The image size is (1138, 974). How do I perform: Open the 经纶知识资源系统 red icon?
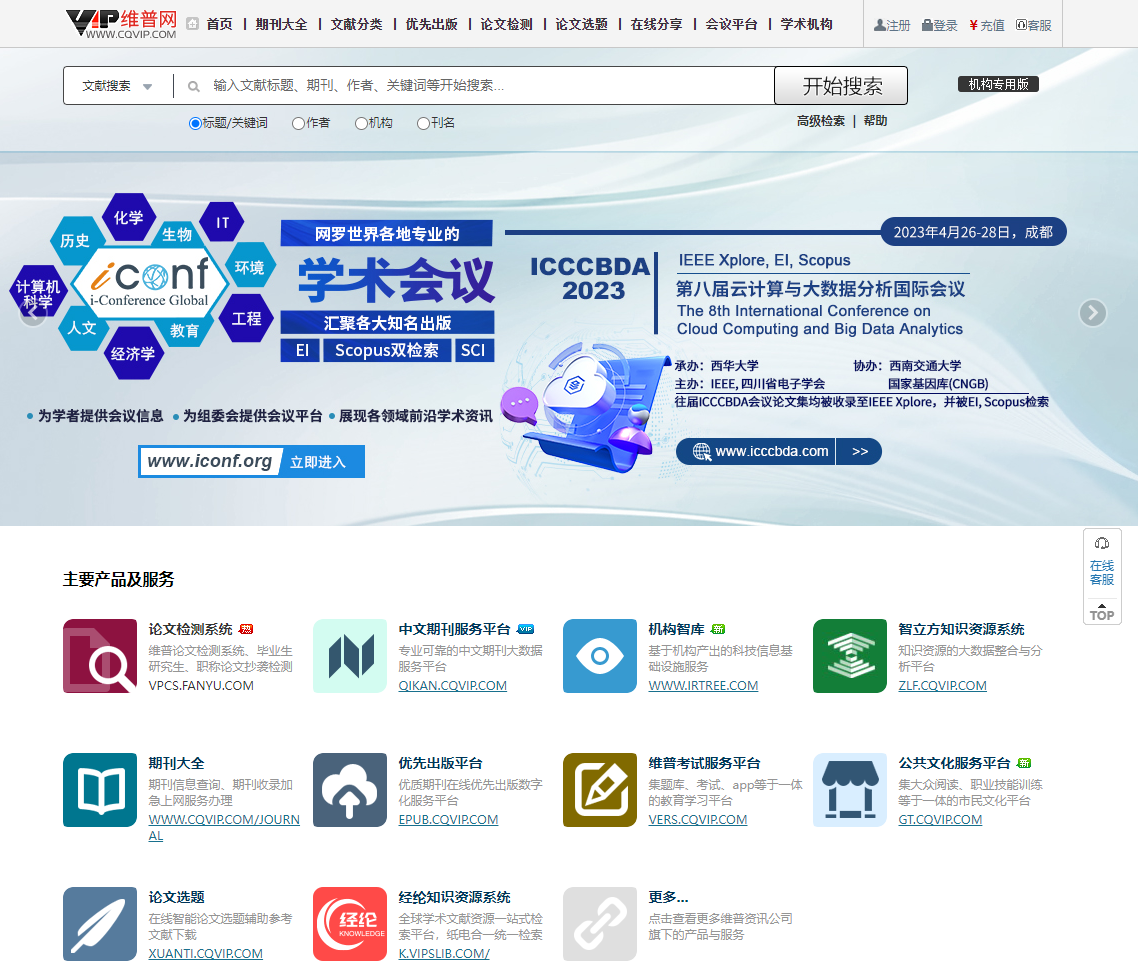point(350,923)
